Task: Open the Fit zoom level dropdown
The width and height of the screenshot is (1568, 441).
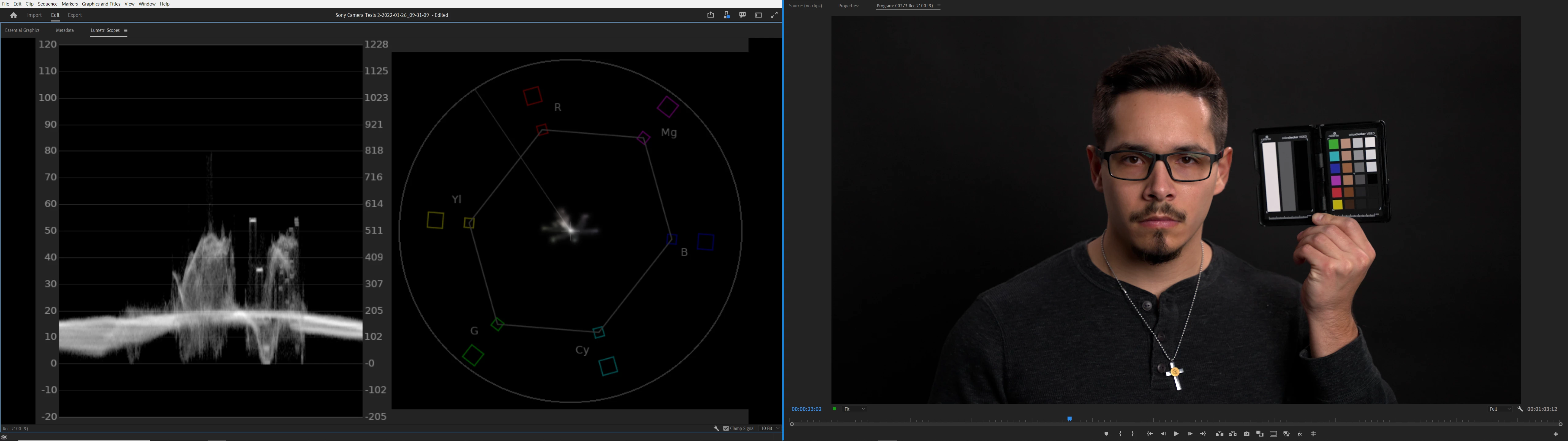Action: pos(855,409)
